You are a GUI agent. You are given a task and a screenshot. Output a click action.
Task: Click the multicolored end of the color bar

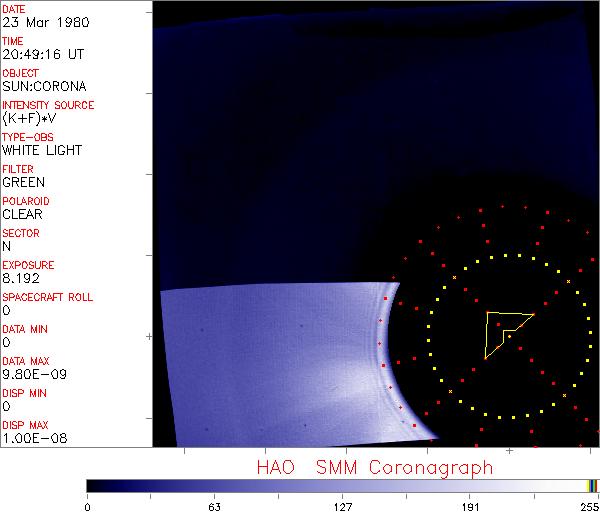point(592,485)
